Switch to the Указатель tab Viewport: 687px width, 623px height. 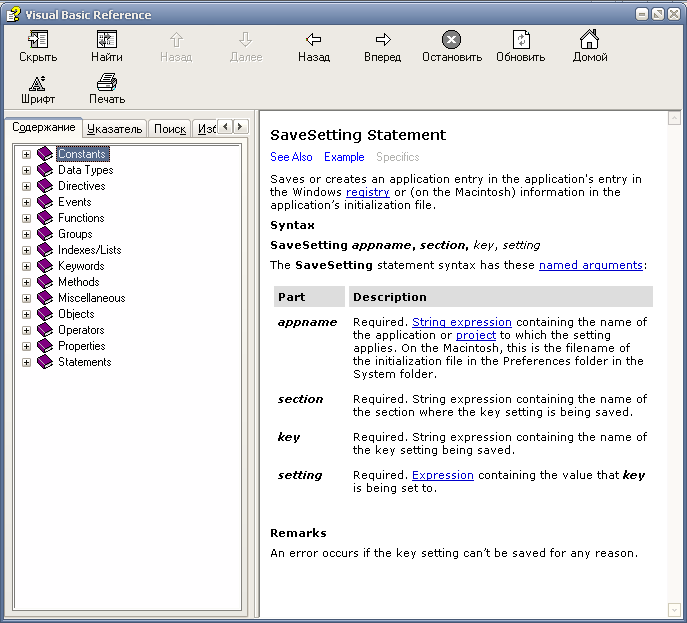tap(114, 129)
